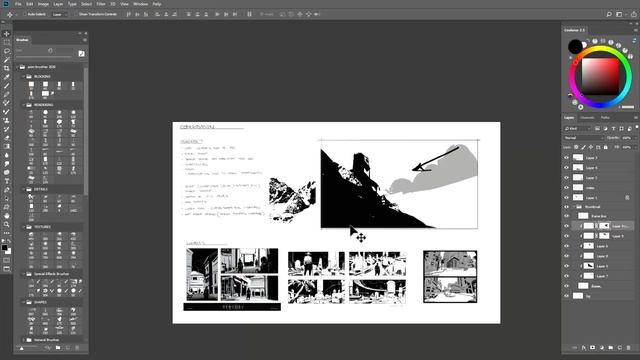The image size is (640, 360).
Task: Select the Horizontal Type tool
Action: [7, 181]
